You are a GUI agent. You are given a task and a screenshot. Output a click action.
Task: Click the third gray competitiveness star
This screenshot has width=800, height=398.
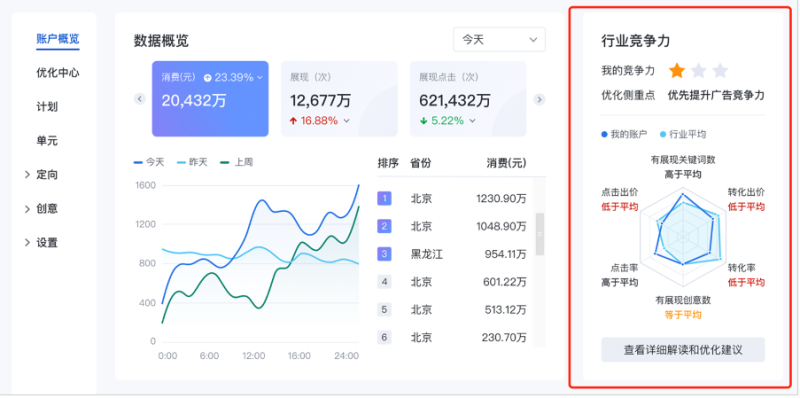click(720, 70)
